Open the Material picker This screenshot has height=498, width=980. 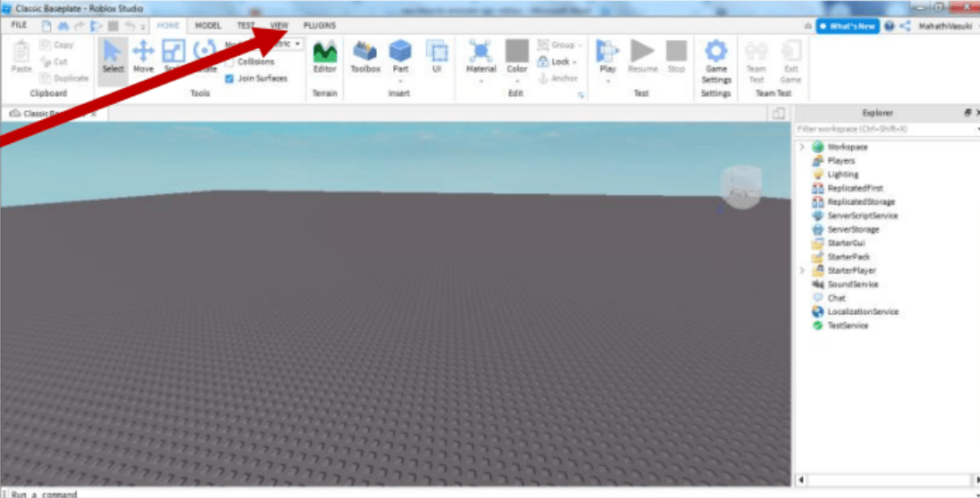point(481,57)
